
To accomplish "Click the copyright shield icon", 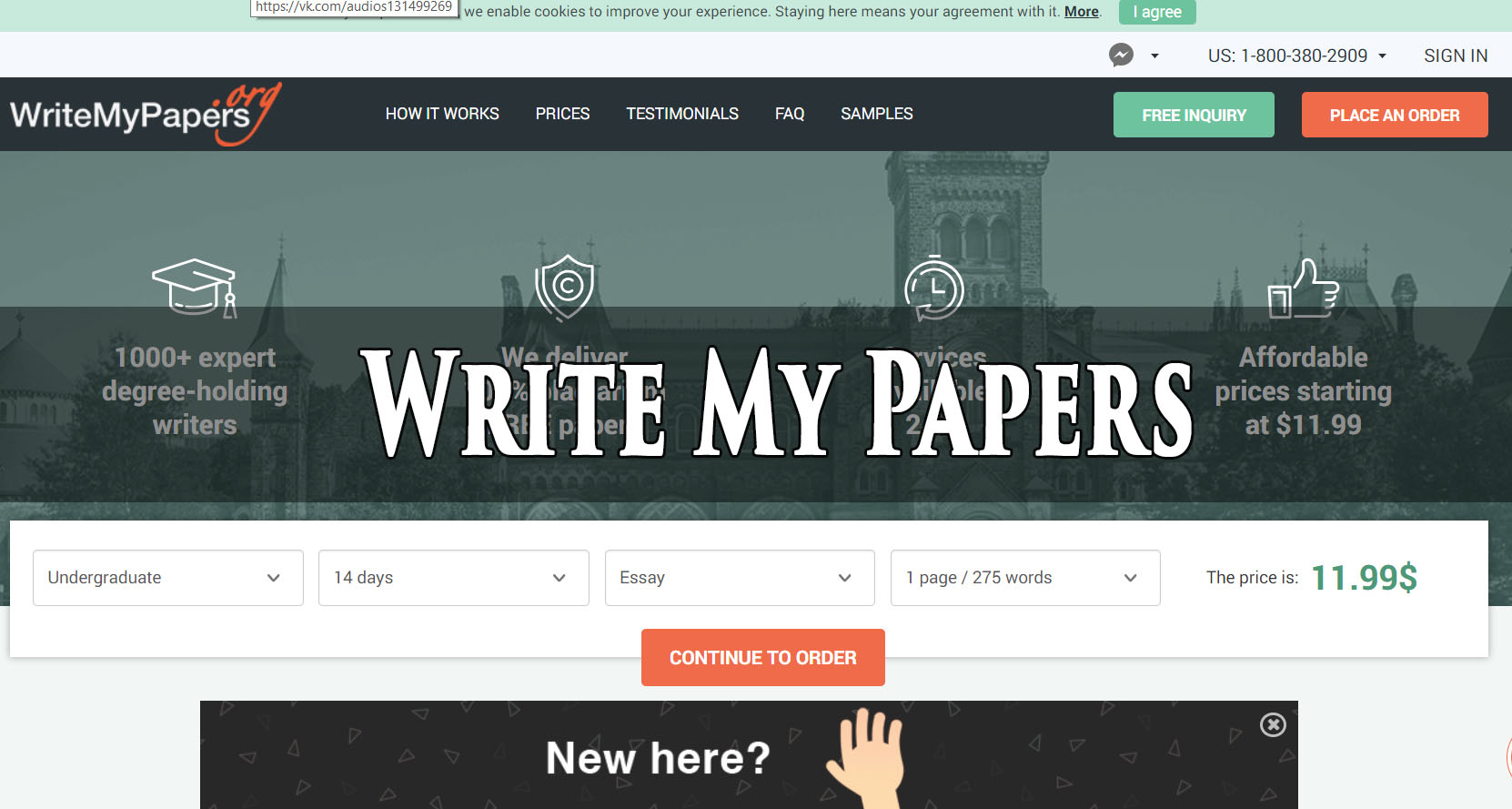I will (565, 288).
